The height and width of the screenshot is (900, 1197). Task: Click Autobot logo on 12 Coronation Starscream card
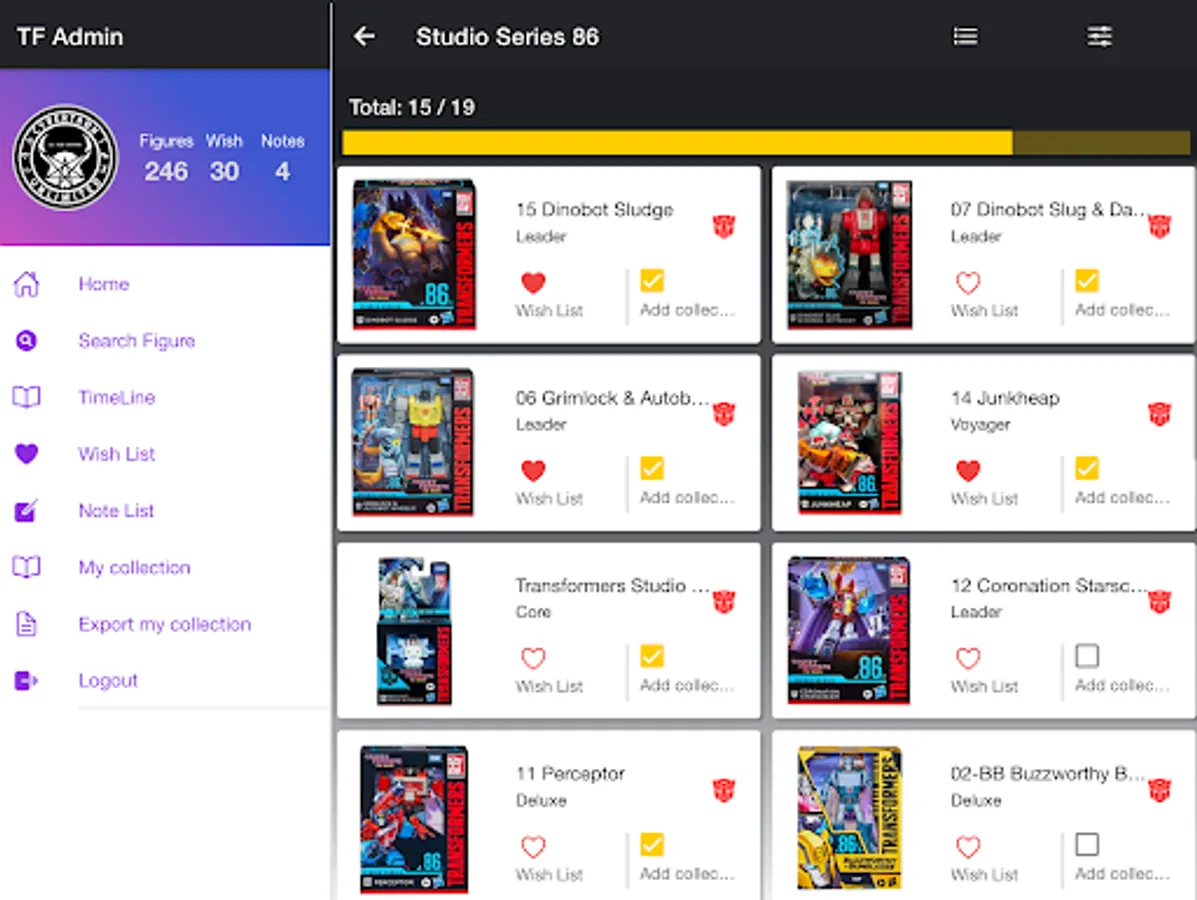1160,602
